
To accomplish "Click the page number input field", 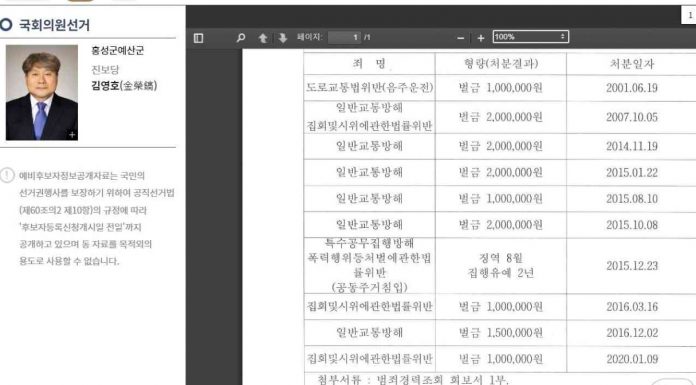I will pyautogui.click(x=344, y=37).
